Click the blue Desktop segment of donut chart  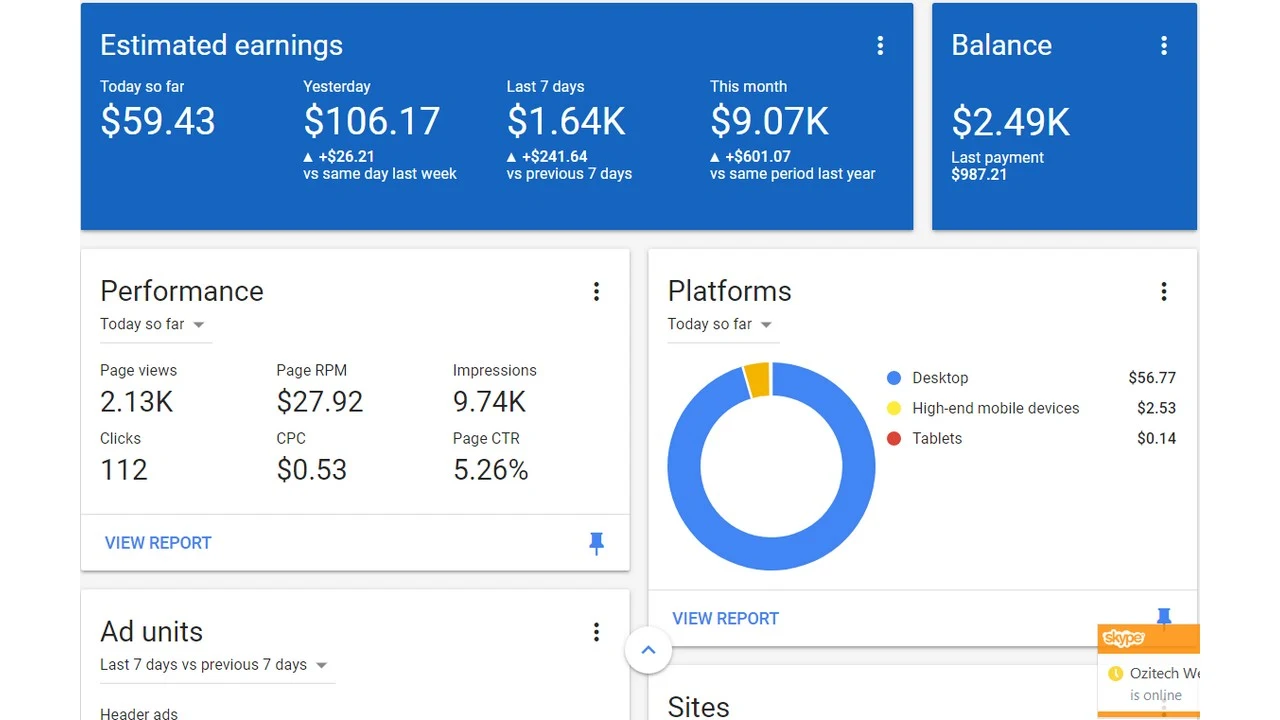[771, 553]
